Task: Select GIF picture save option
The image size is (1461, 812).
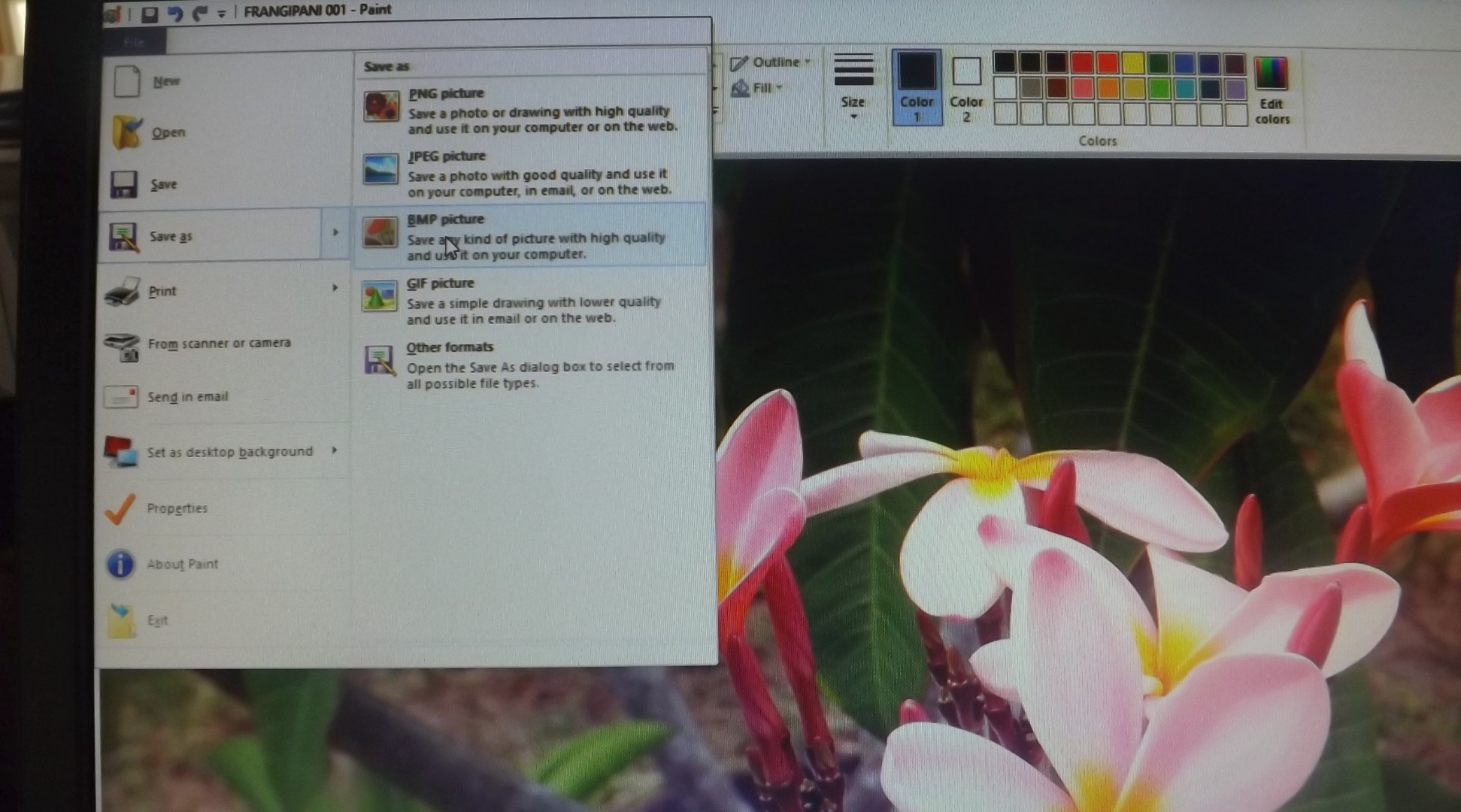Action: point(531,299)
